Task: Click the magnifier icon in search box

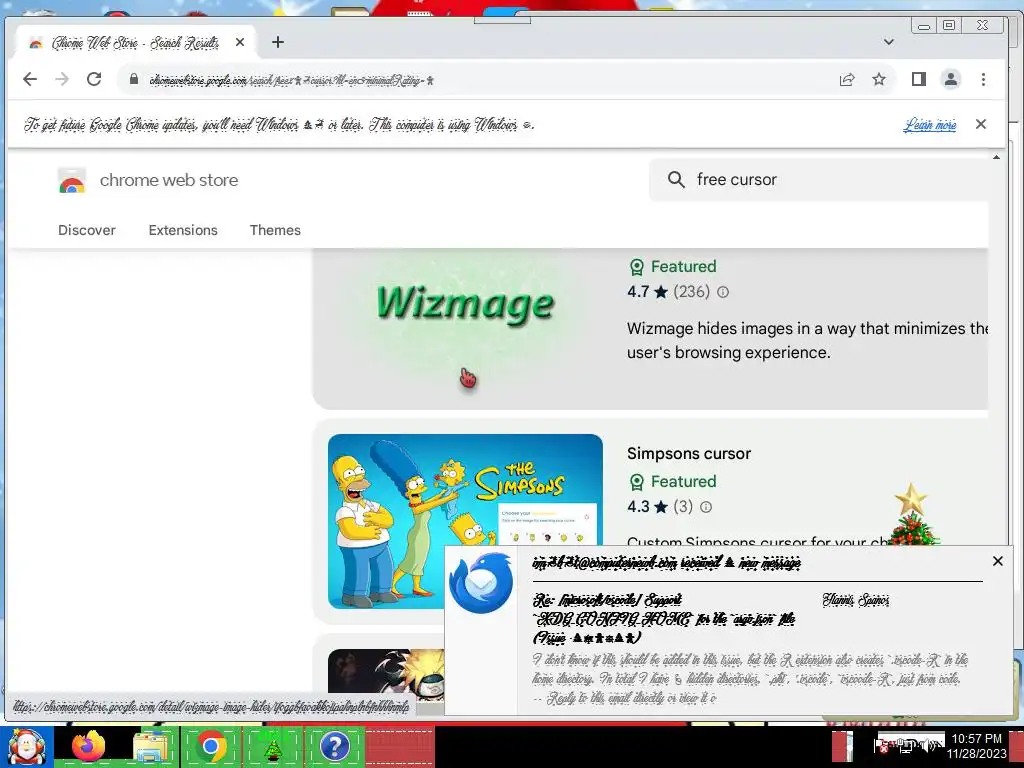Action: [x=676, y=180]
